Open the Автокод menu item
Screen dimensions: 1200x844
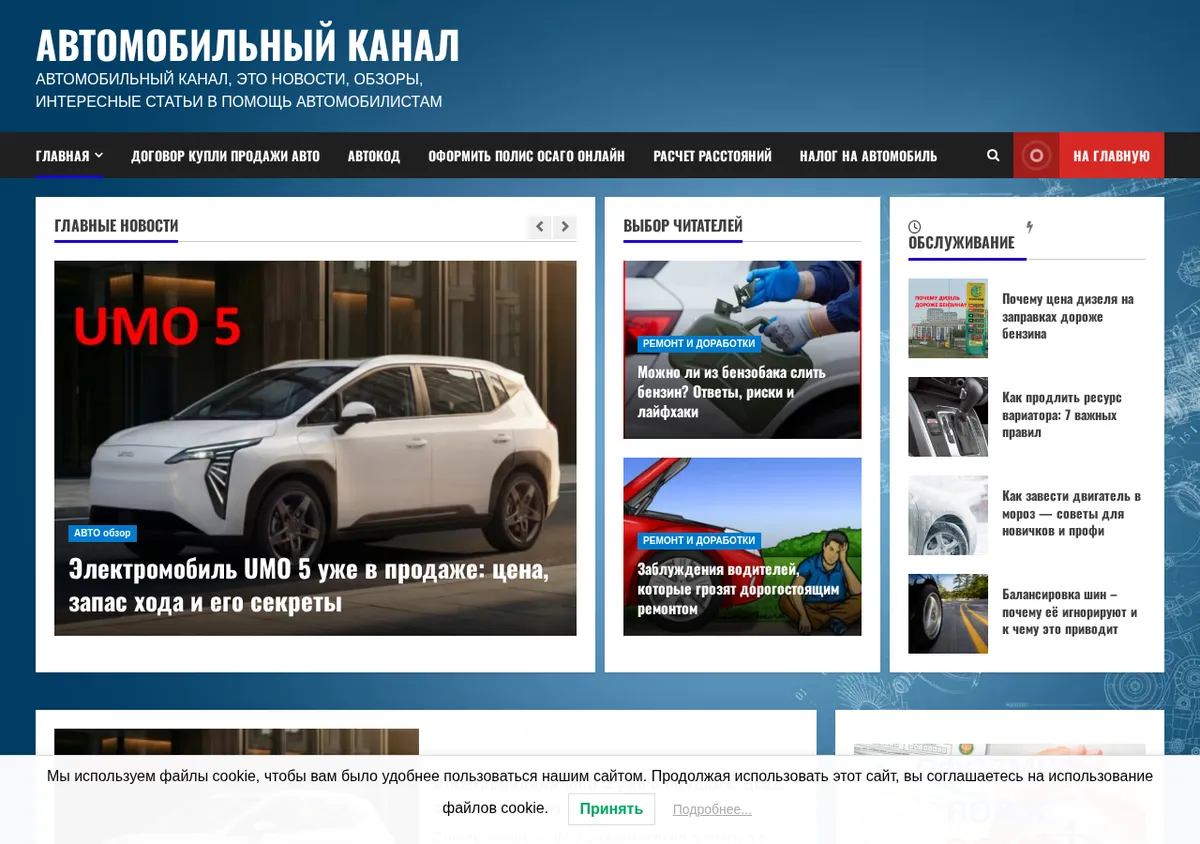[x=374, y=156]
